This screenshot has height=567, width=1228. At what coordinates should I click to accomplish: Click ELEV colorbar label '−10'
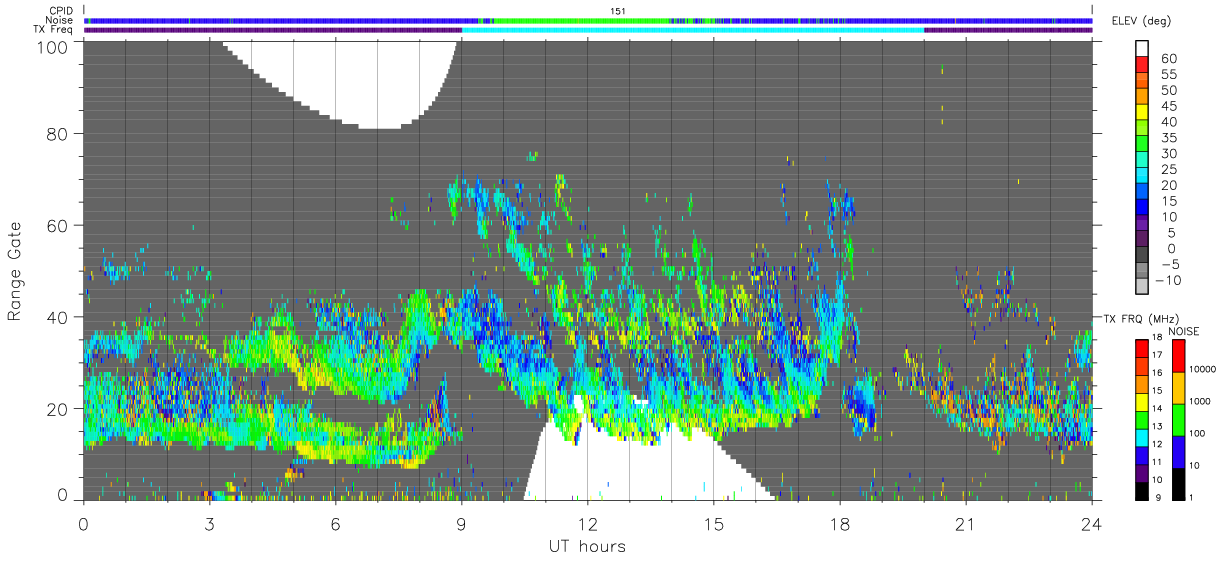pyautogui.click(x=1168, y=280)
